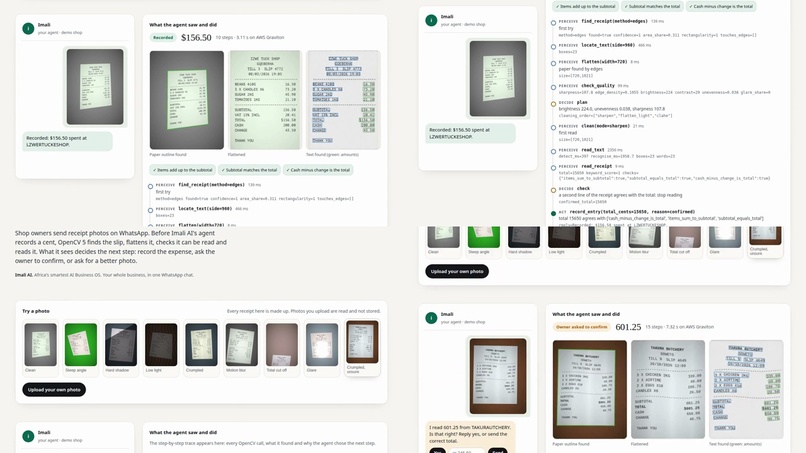Open the Flattened image of the $156.50 receipt
The height and width of the screenshot is (453, 806).
point(265,100)
